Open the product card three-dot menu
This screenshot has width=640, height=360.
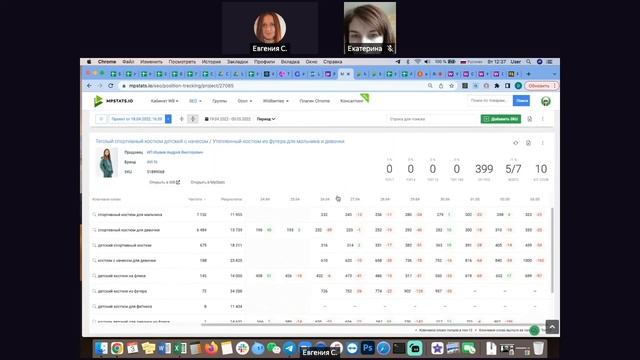tap(542, 143)
